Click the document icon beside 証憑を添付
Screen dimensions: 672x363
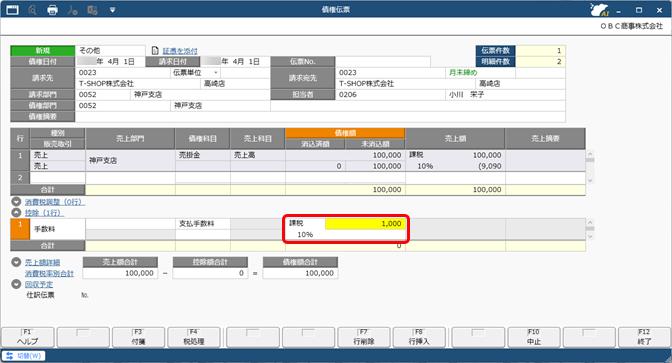[x=155, y=51]
